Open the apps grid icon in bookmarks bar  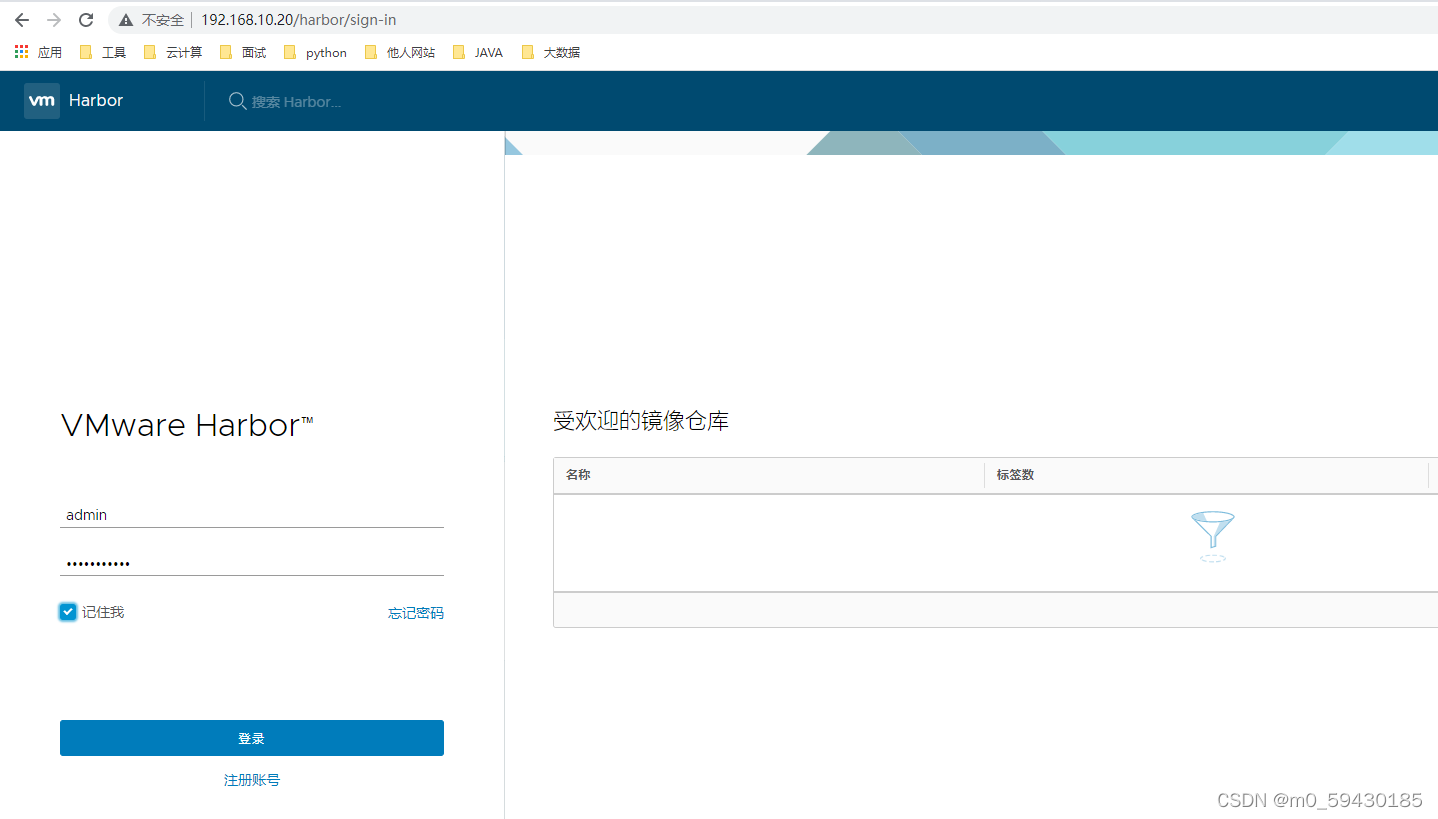(x=22, y=52)
